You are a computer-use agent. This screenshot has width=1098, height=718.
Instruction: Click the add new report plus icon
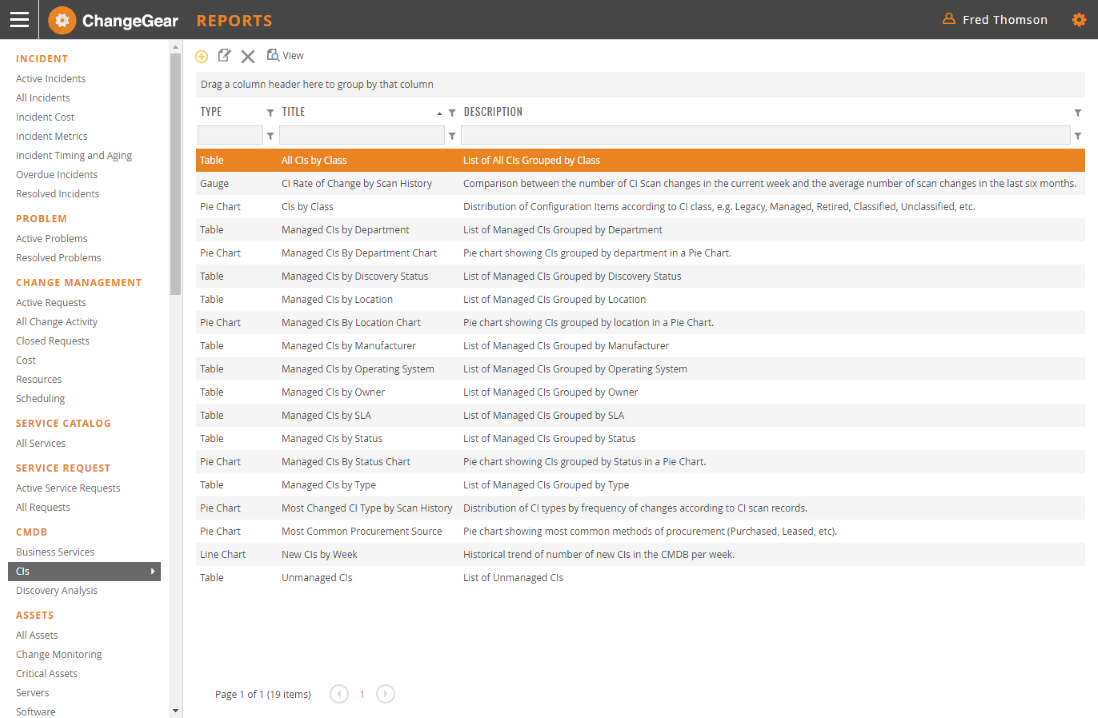(x=201, y=56)
